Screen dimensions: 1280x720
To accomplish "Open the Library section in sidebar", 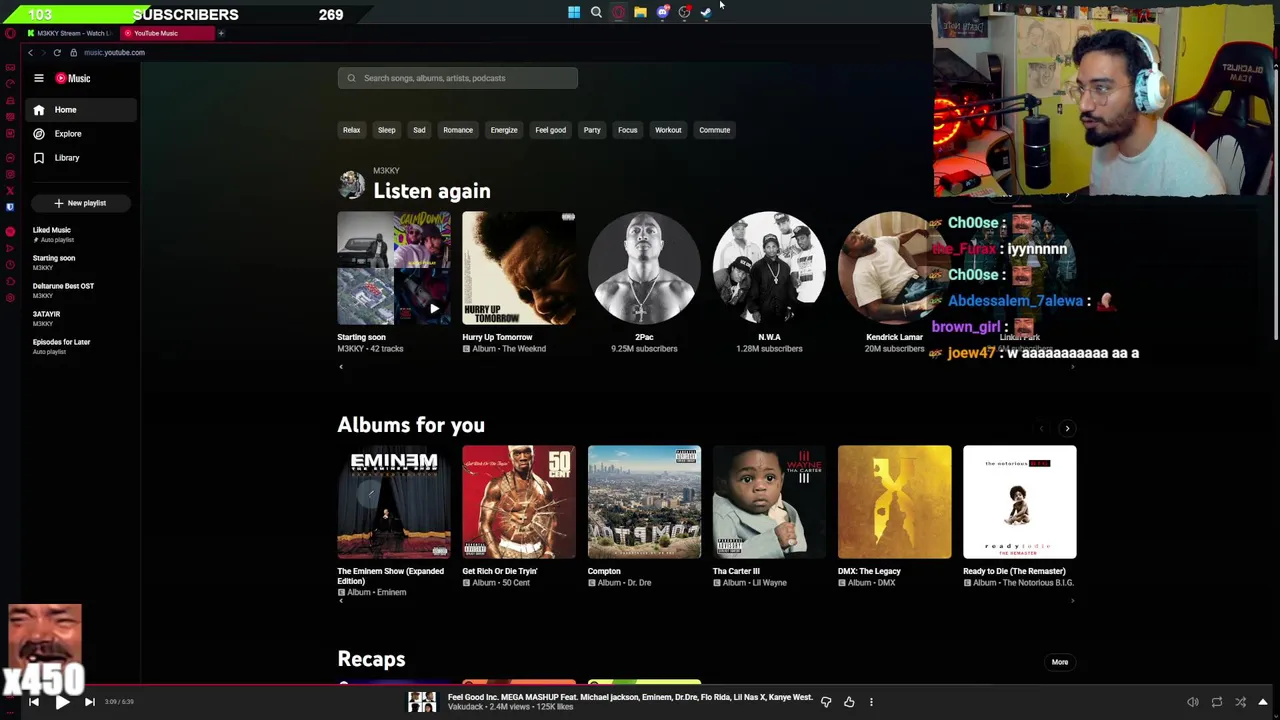I will tap(82, 158).
